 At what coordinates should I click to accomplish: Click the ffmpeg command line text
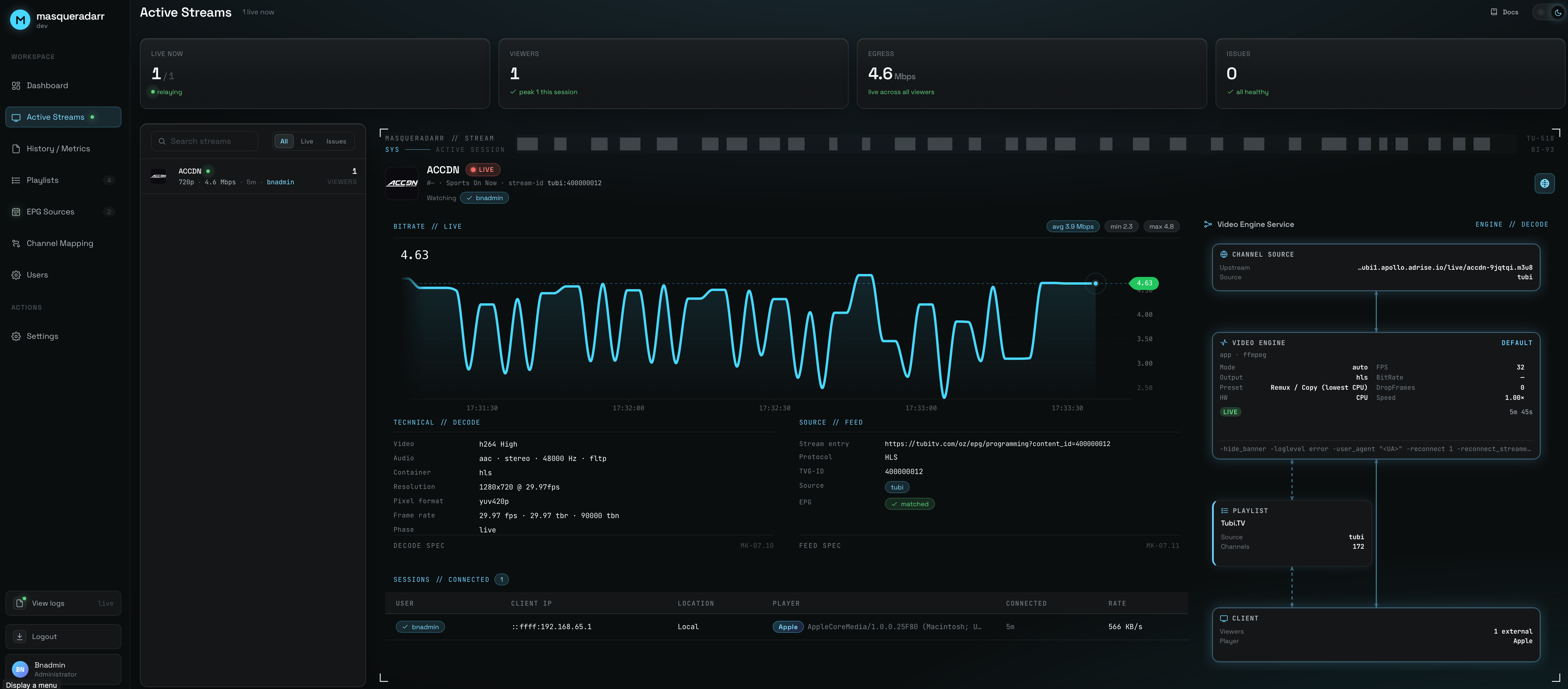(1375, 449)
